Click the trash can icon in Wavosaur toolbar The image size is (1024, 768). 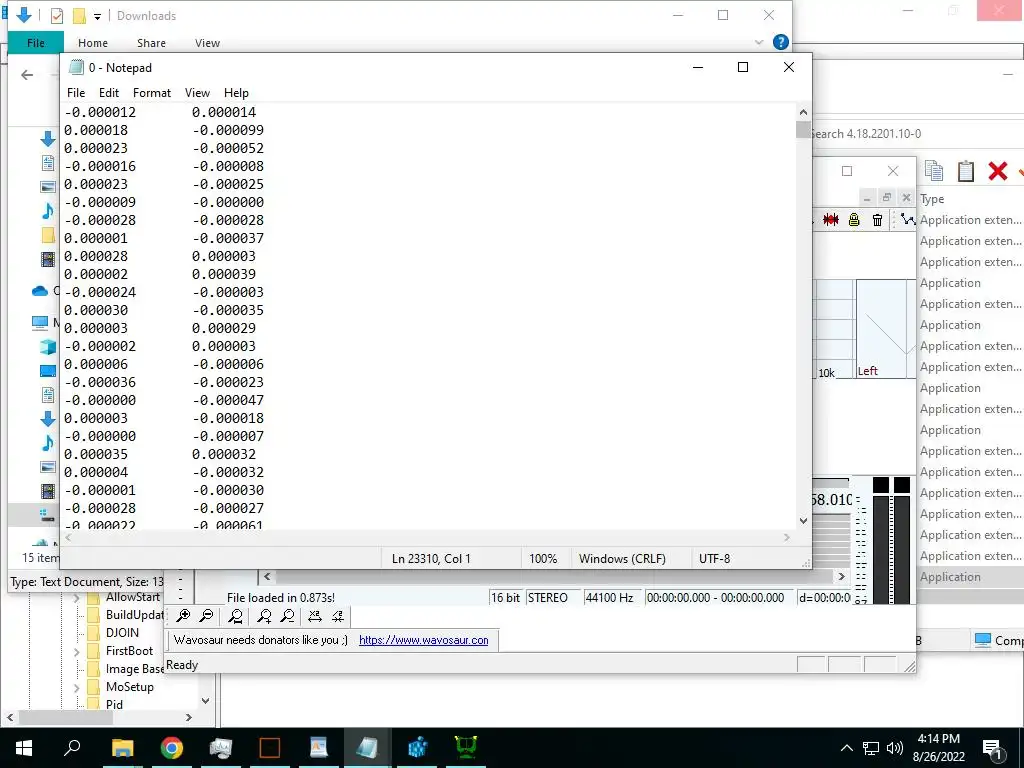tap(877, 220)
